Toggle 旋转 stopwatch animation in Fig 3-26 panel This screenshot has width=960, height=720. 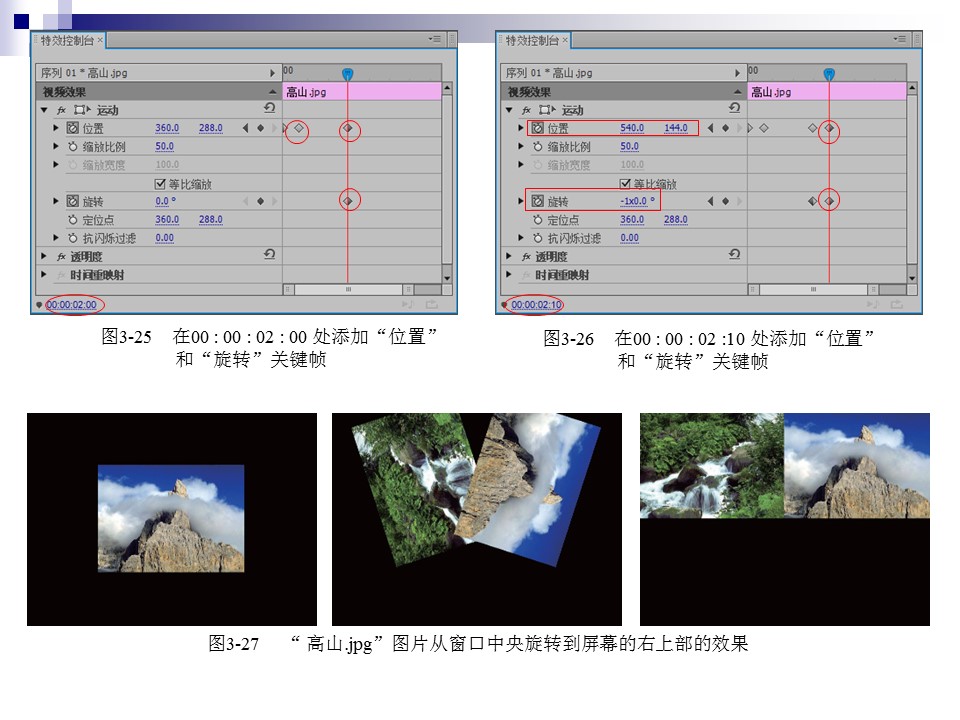(x=538, y=201)
